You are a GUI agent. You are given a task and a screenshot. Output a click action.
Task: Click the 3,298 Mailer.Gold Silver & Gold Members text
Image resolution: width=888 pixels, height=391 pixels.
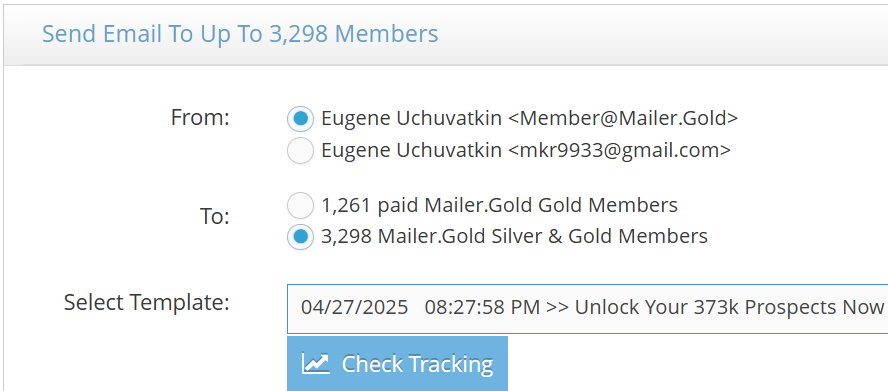[x=514, y=236]
